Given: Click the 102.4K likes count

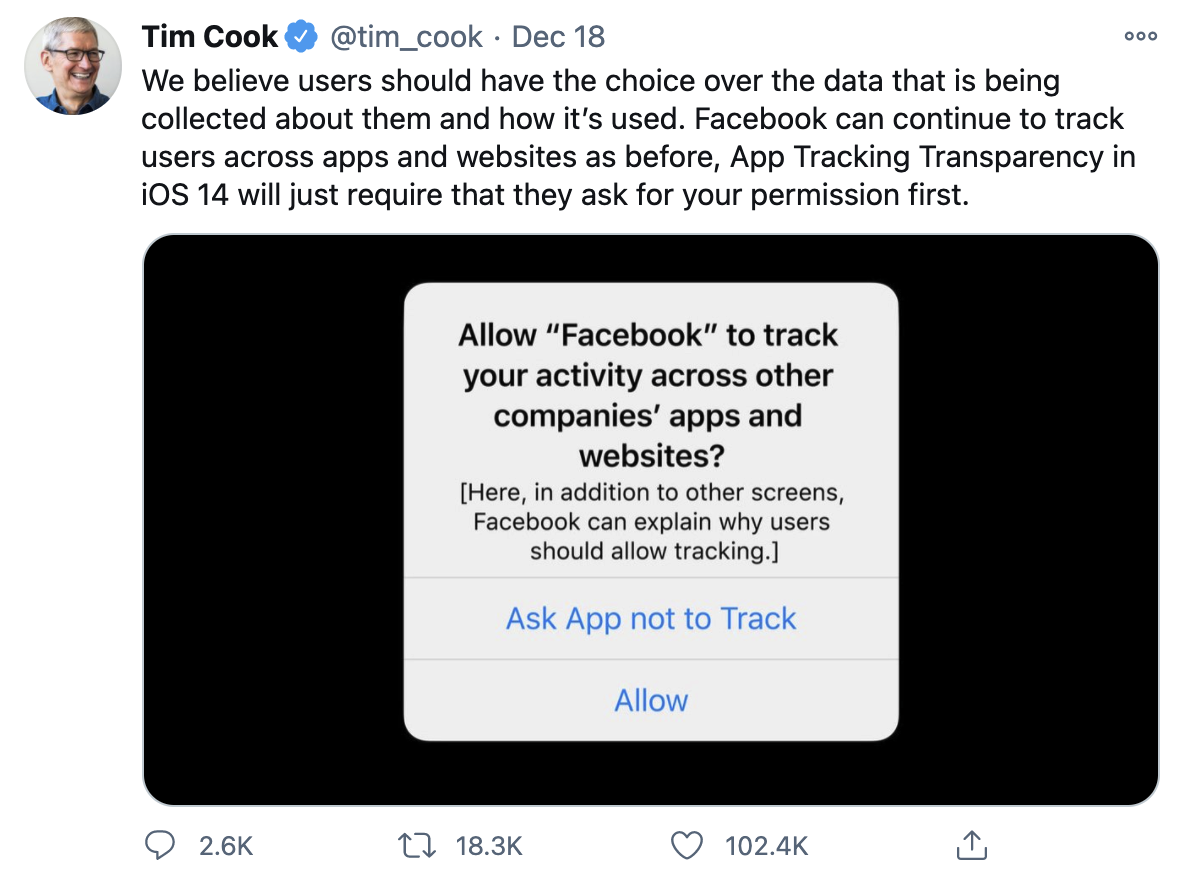Looking at the screenshot, I should pyautogui.click(x=766, y=847).
